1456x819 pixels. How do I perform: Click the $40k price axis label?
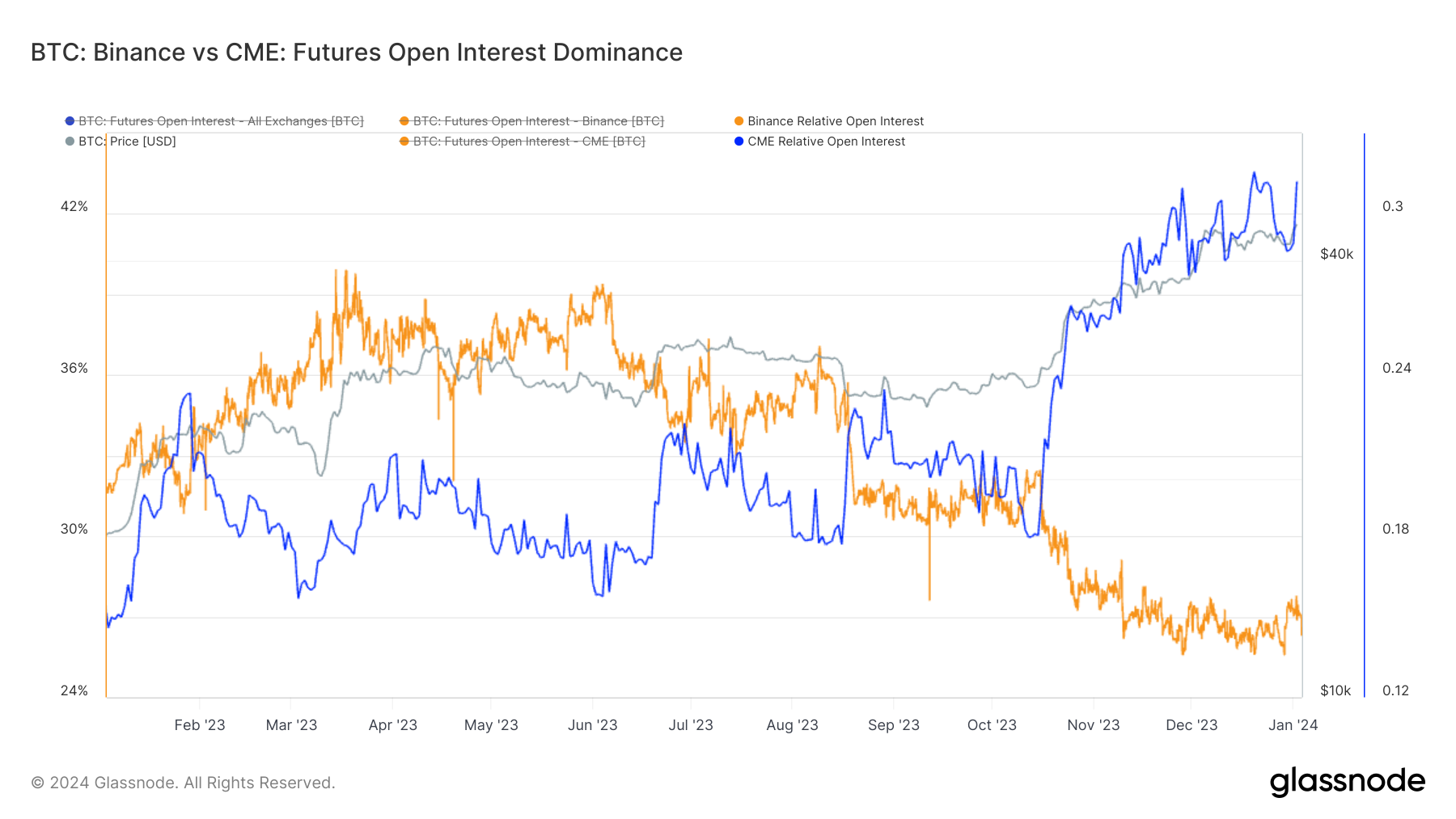point(1336,254)
